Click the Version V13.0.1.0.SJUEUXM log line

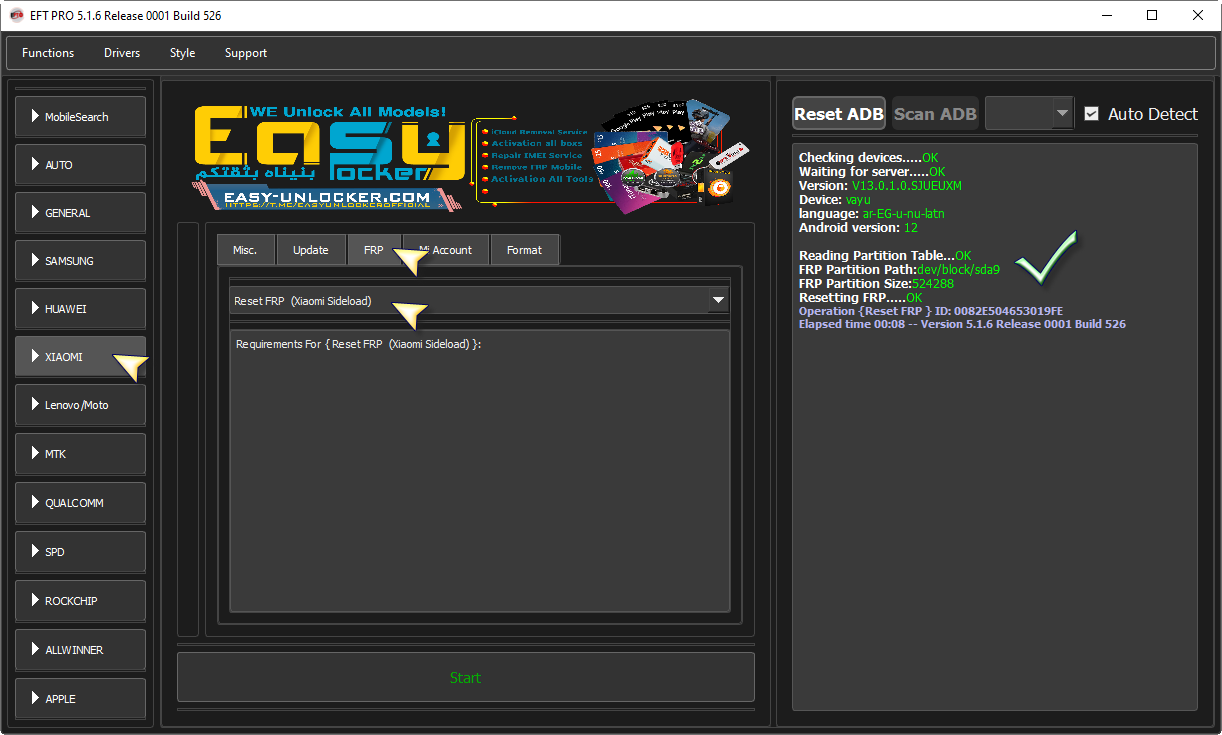coord(881,186)
